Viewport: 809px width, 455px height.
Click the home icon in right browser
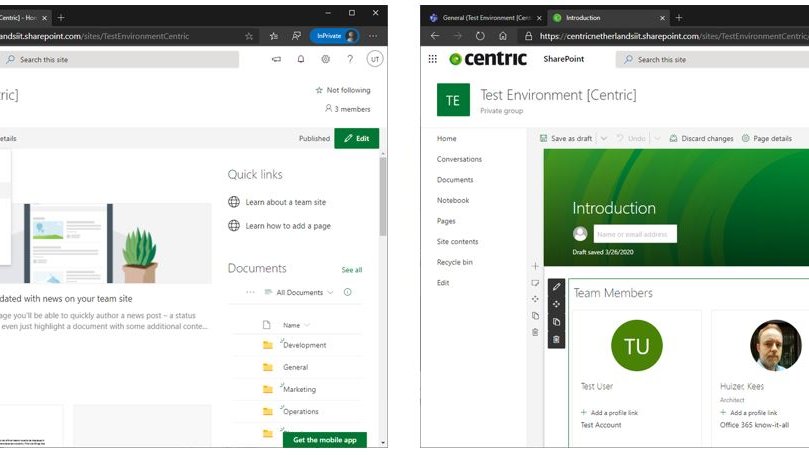[x=503, y=36]
